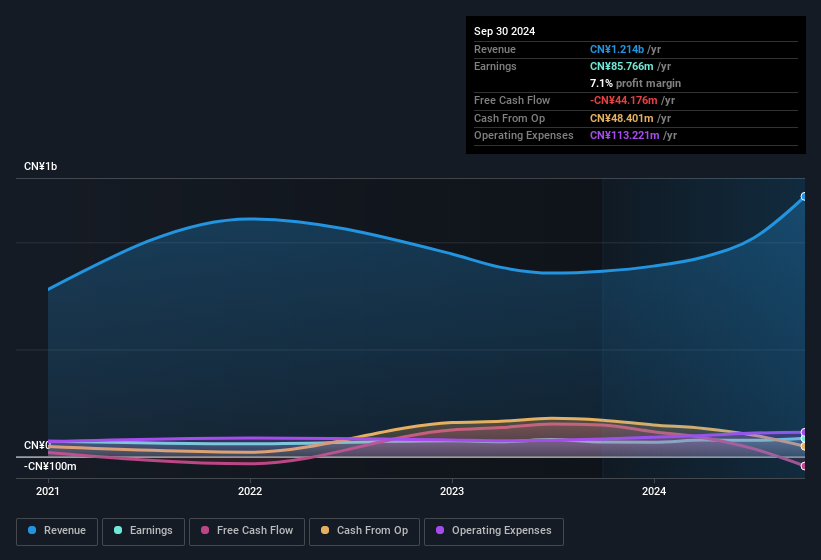Image resolution: width=821 pixels, height=560 pixels.
Task: Click the Earnings label in tooltip
Action: 495,66
